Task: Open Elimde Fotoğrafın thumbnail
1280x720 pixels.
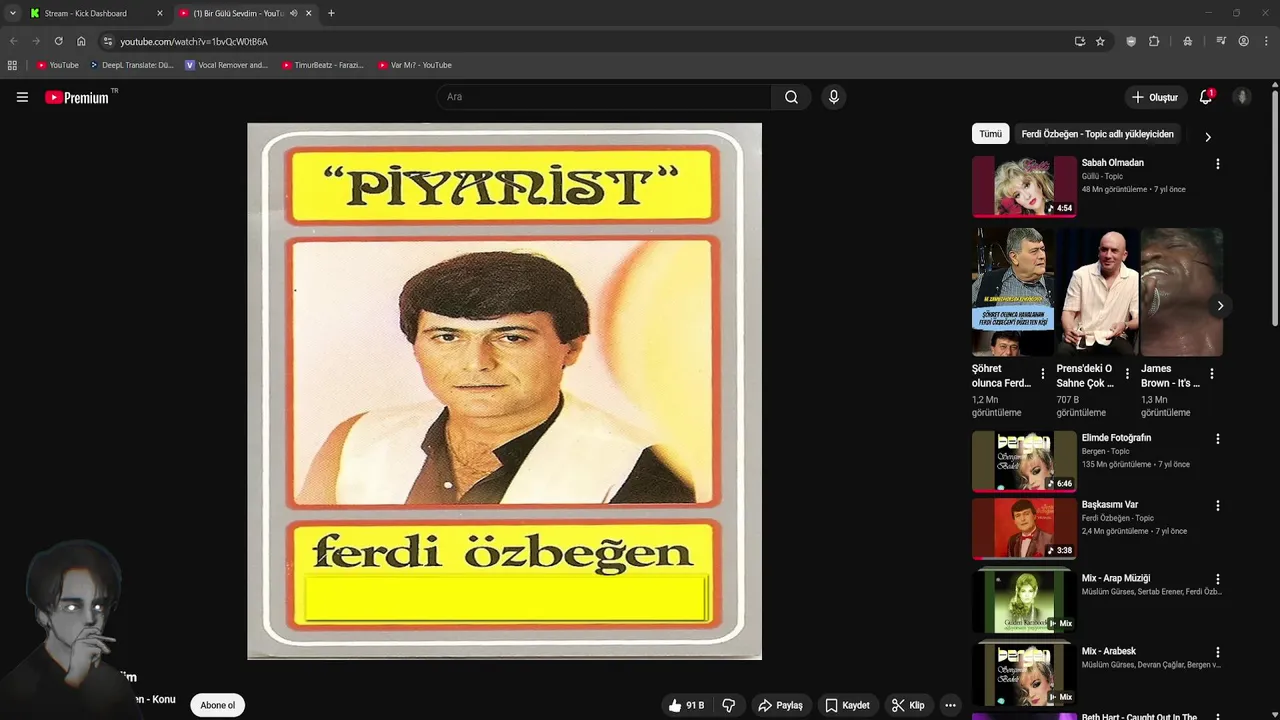Action: tap(1024, 461)
